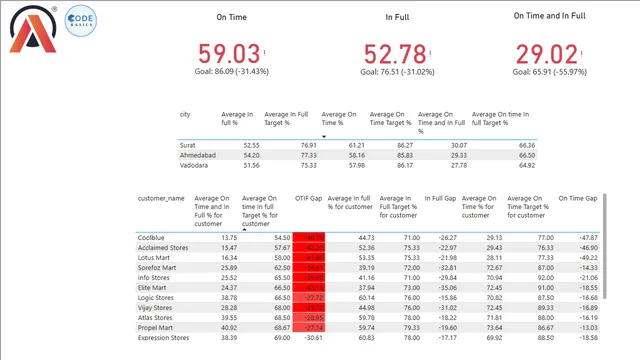Click On Time Gap value -47.87
This screenshot has width=640, height=360.
(588, 238)
